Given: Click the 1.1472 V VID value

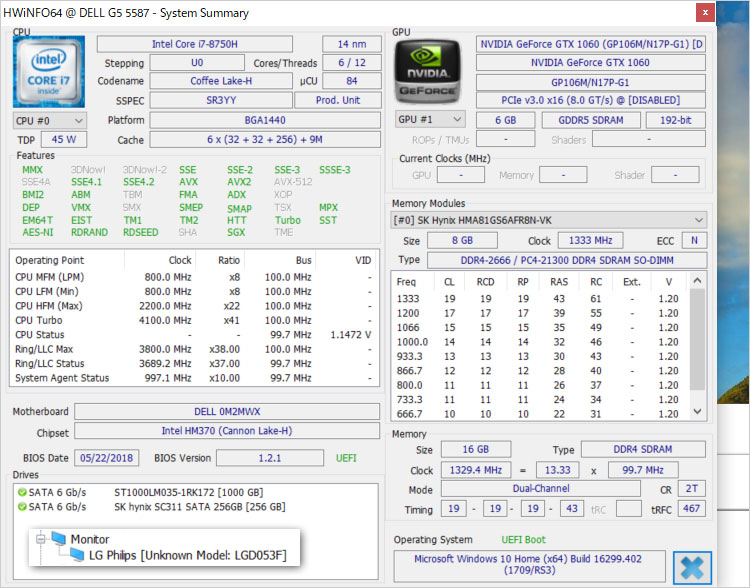Looking at the screenshot, I should [351, 335].
